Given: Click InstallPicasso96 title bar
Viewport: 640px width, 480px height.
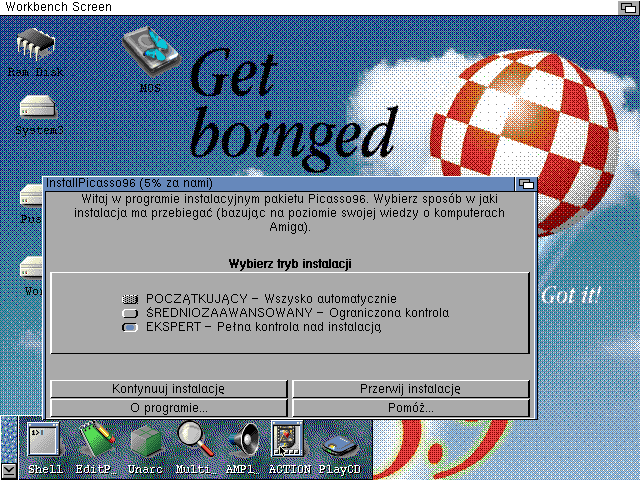Looking at the screenshot, I should pos(279,184).
